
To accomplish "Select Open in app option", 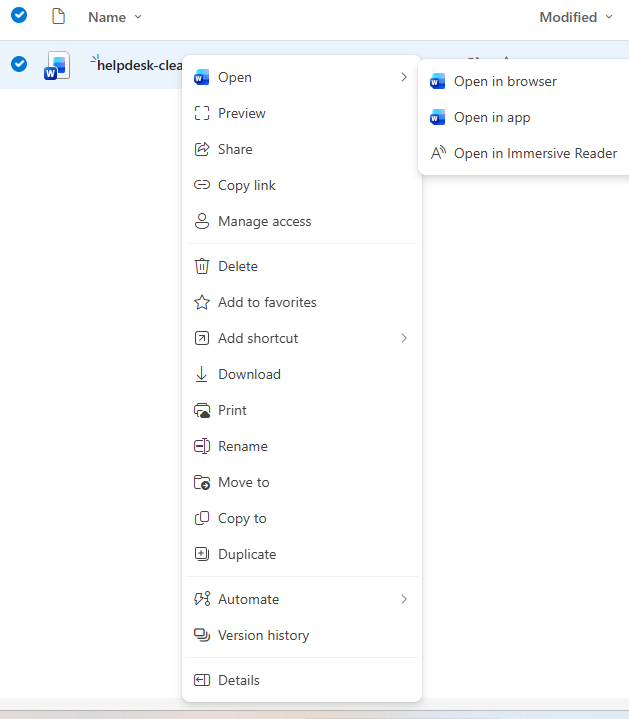I will point(525,117).
